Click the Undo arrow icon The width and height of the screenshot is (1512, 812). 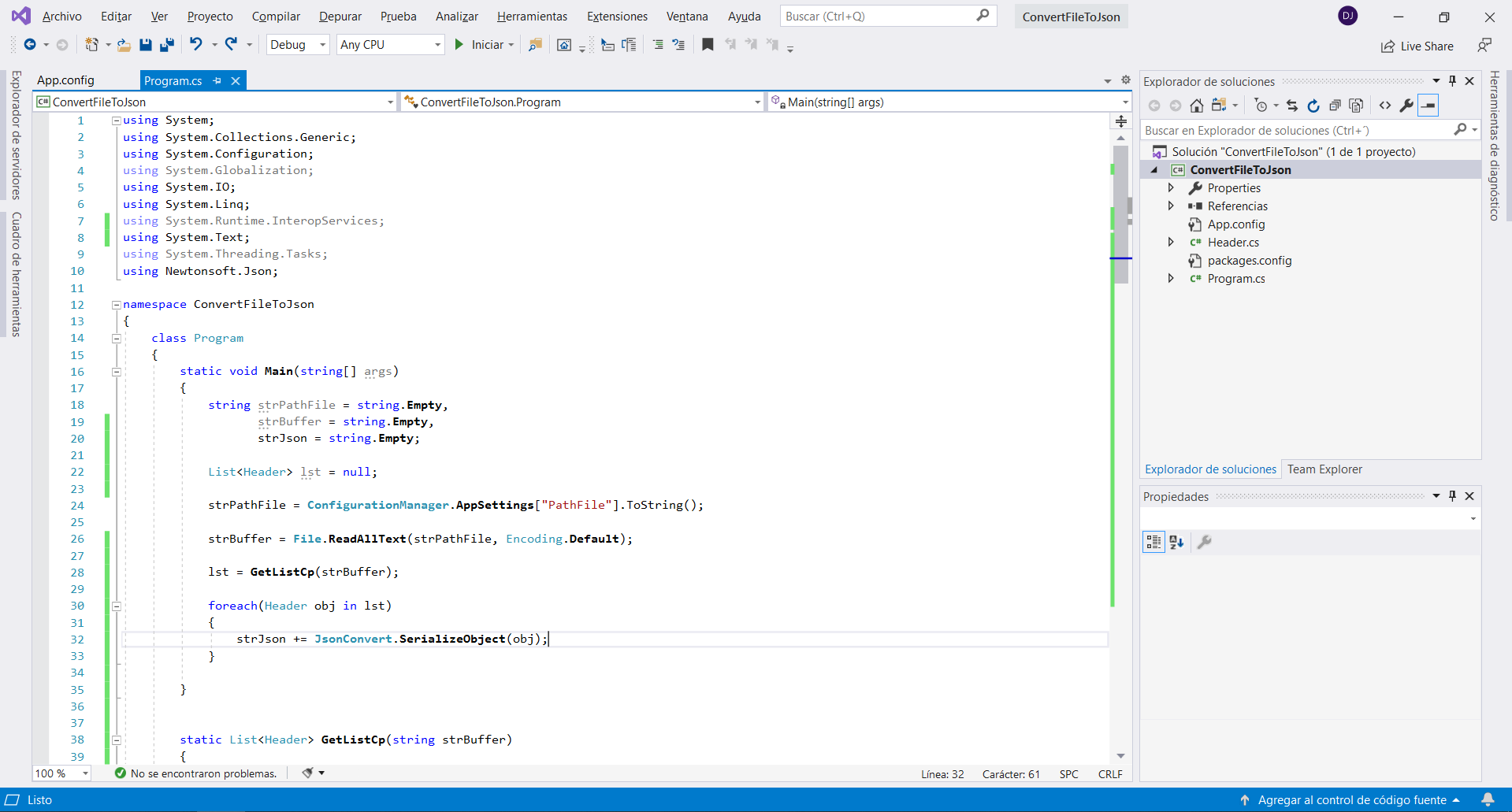pyautogui.click(x=195, y=45)
